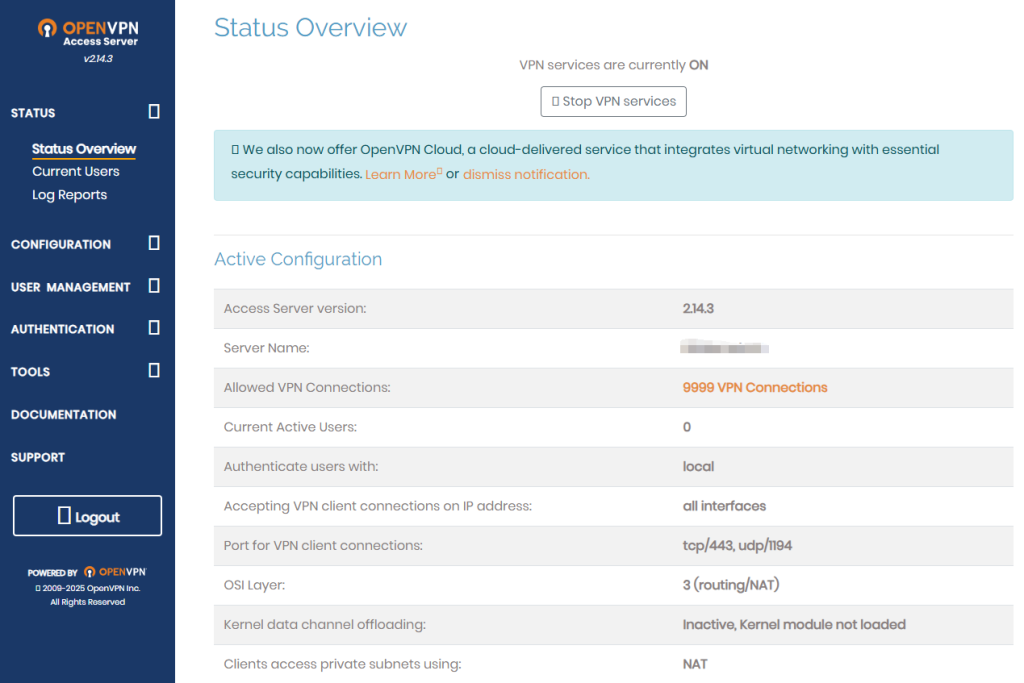Click the external link icon after Learn More
The height and width of the screenshot is (683, 1024).
tap(439, 172)
